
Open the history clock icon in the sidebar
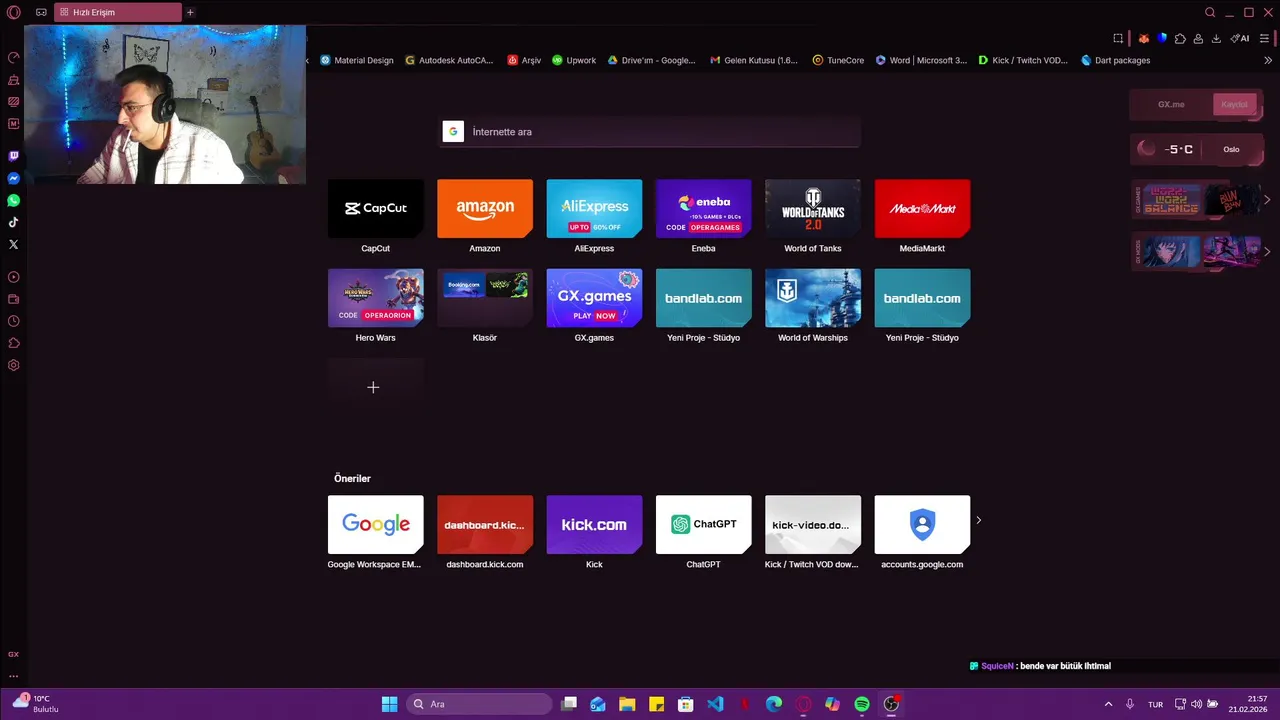click(x=13, y=321)
